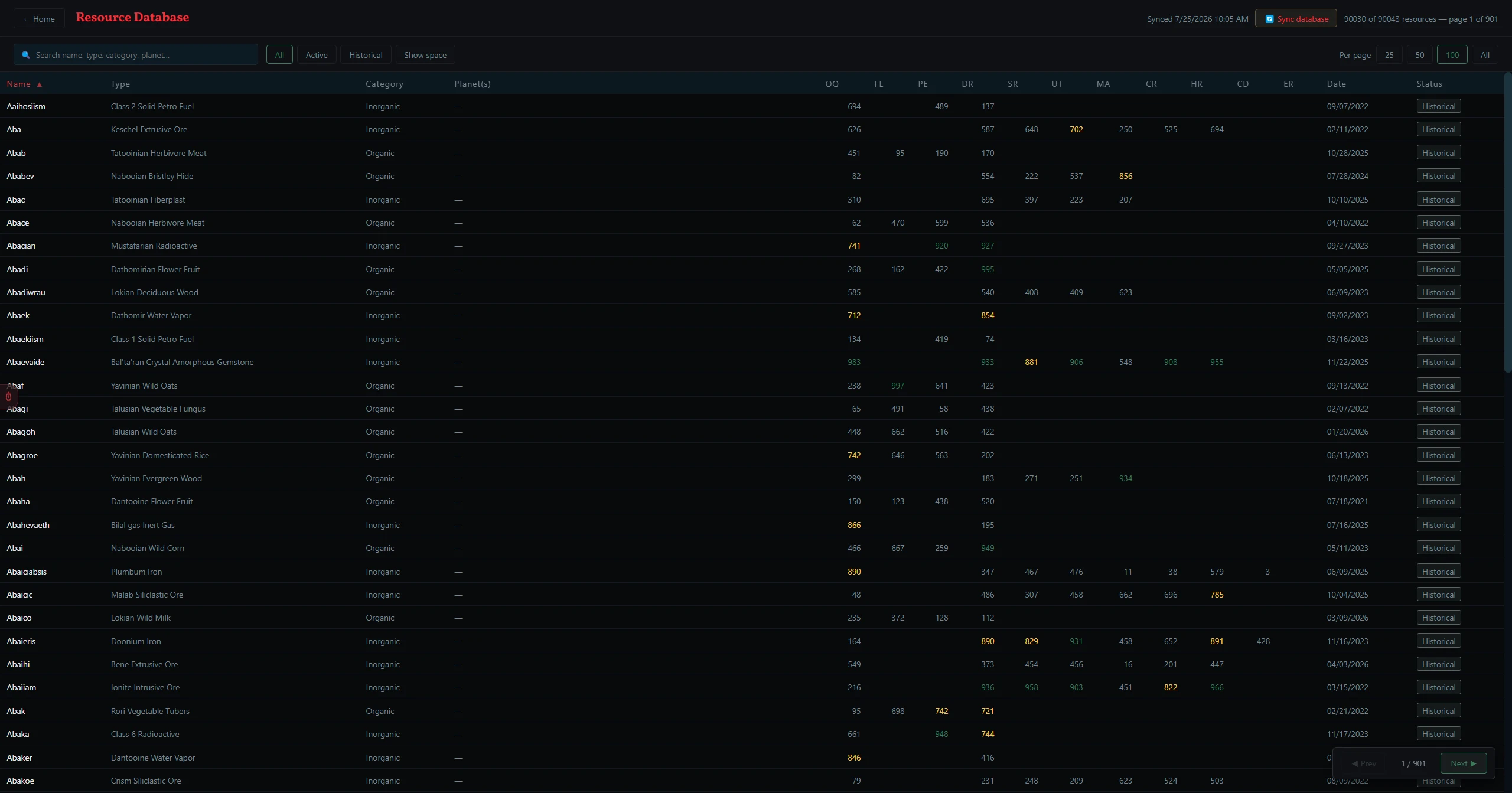The height and width of the screenshot is (793, 1512).
Task: Open the Aaihosiism resource row
Action: coord(752,106)
